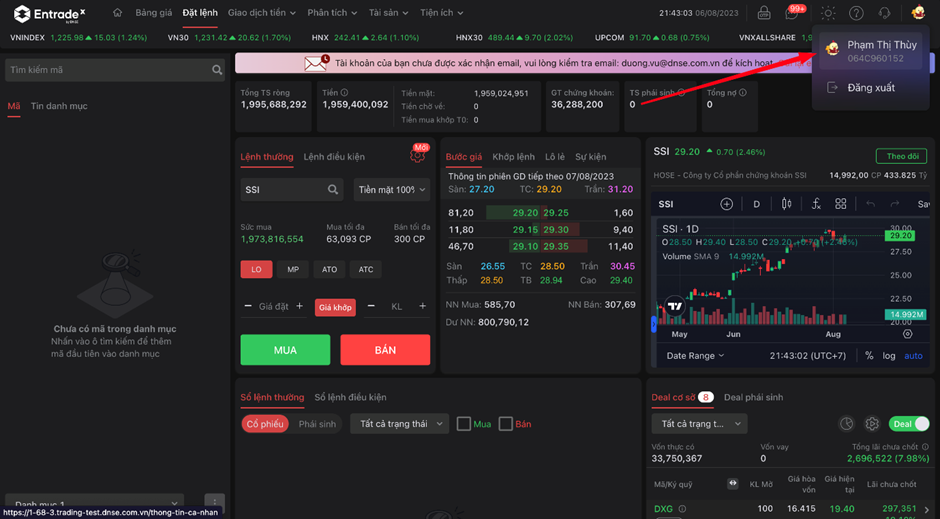Switch theme using the sun icon
Screen dimensions: 940x519
(828, 13)
